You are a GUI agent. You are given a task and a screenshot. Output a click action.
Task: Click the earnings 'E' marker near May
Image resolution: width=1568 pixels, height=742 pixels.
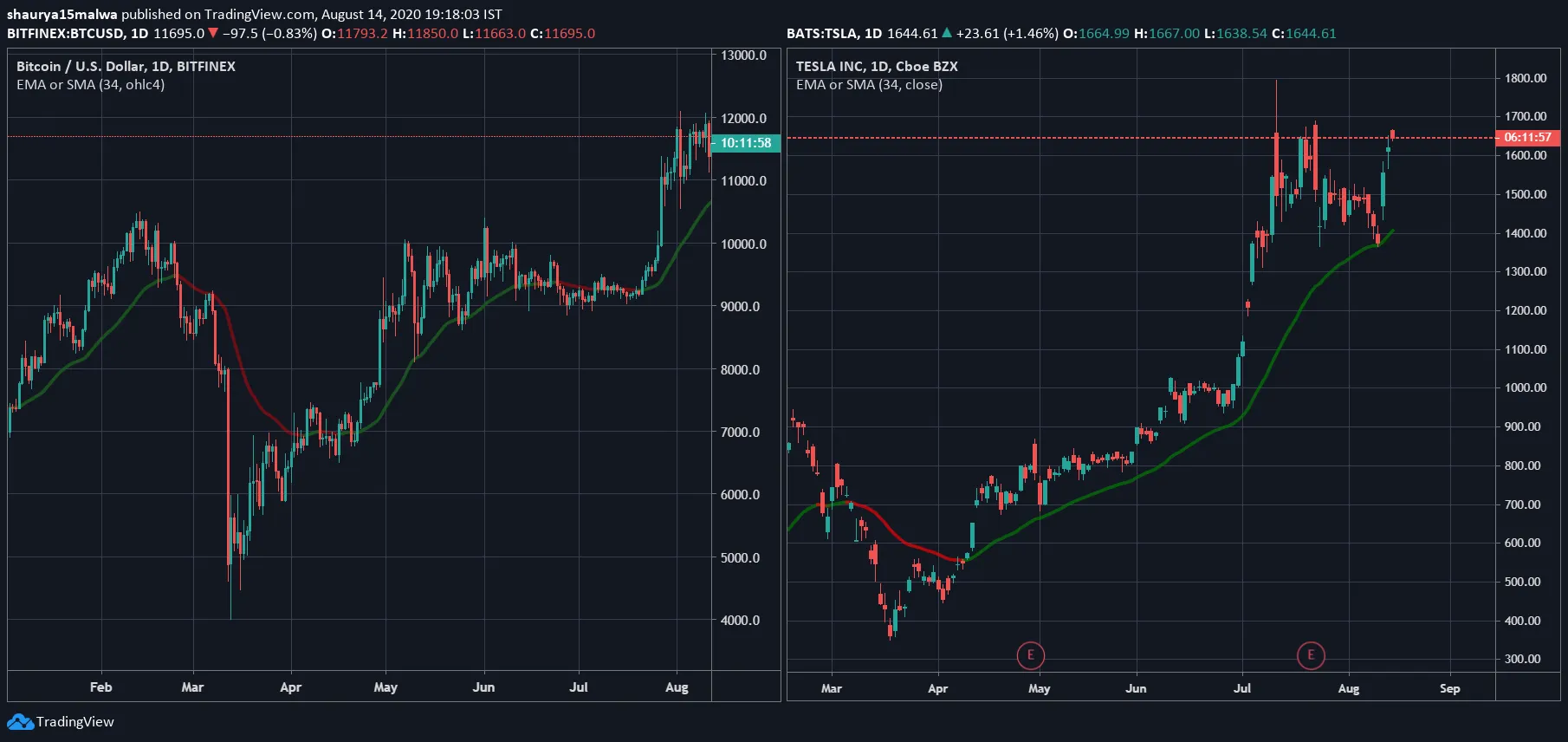point(1030,655)
